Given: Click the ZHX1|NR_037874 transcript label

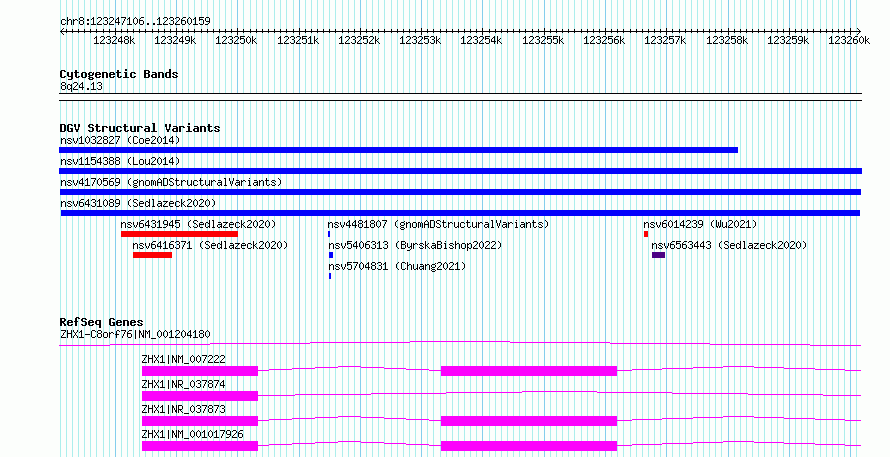Looking at the screenshot, I should [x=183, y=384].
